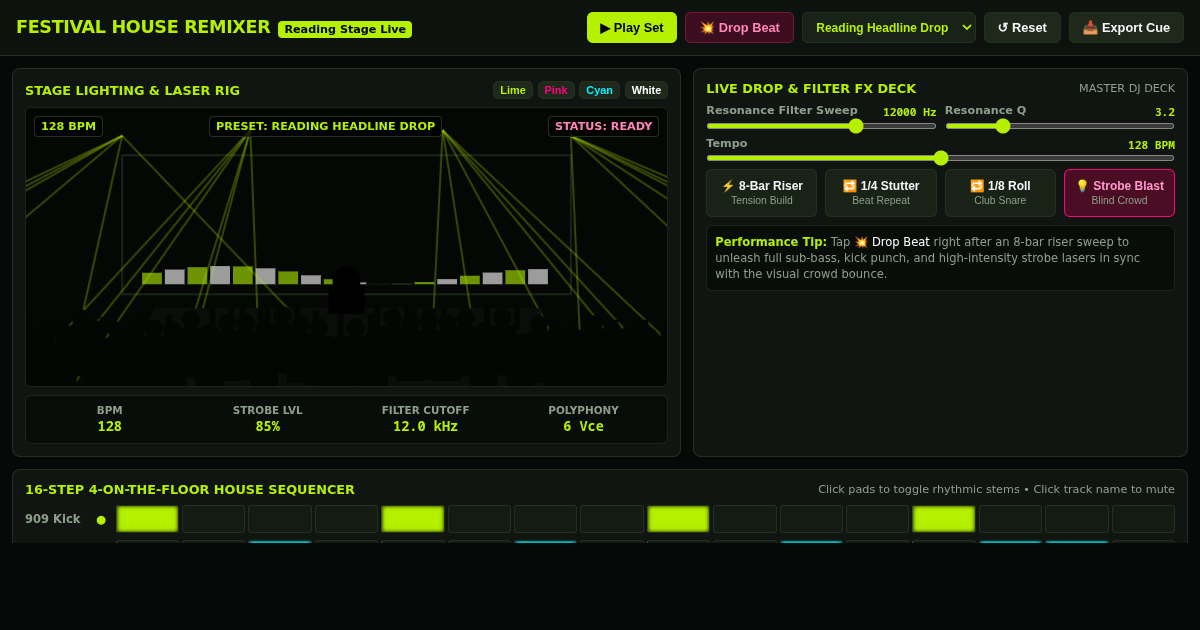Toggle 909 Kick step 15 pad
Viewport: 1200px width, 630px height.
[1077, 519]
